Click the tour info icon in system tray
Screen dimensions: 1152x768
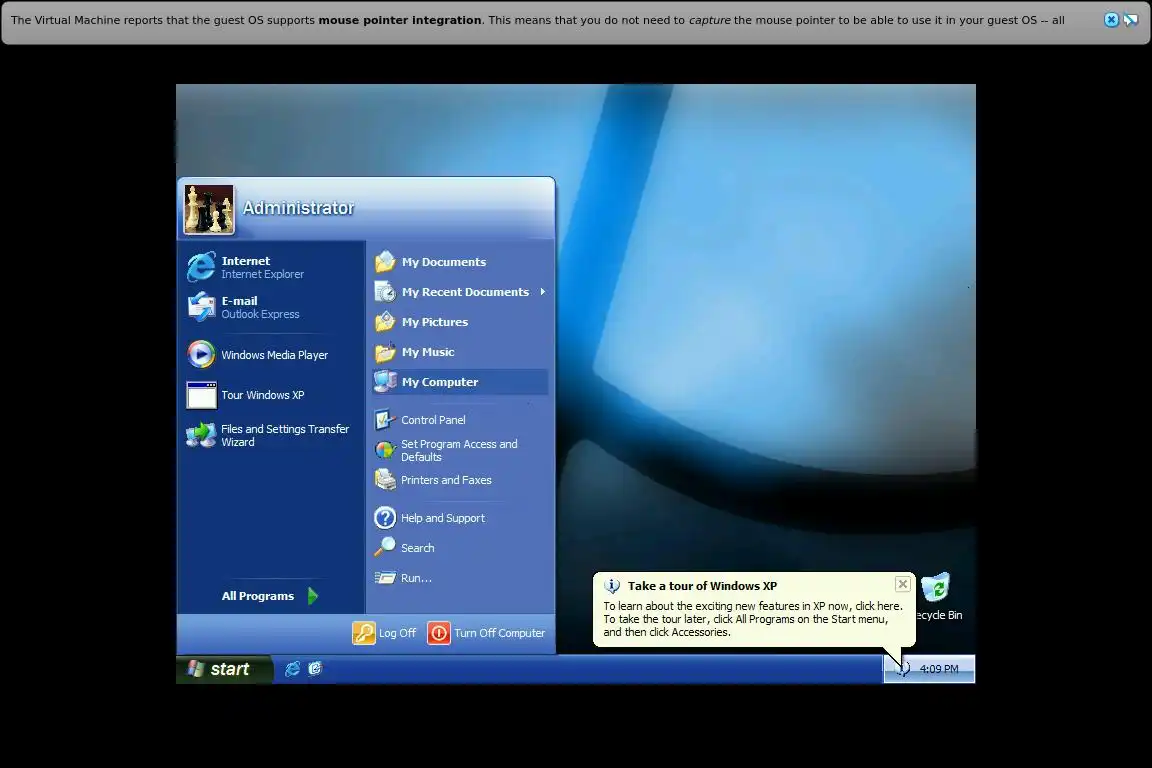click(x=903, y=669)
